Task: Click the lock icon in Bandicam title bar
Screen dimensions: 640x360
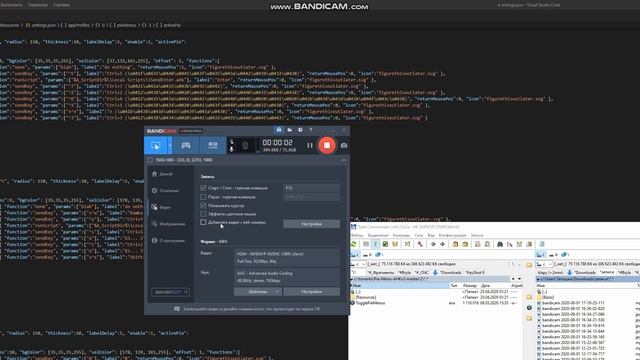Action: (x=279, y=130)
